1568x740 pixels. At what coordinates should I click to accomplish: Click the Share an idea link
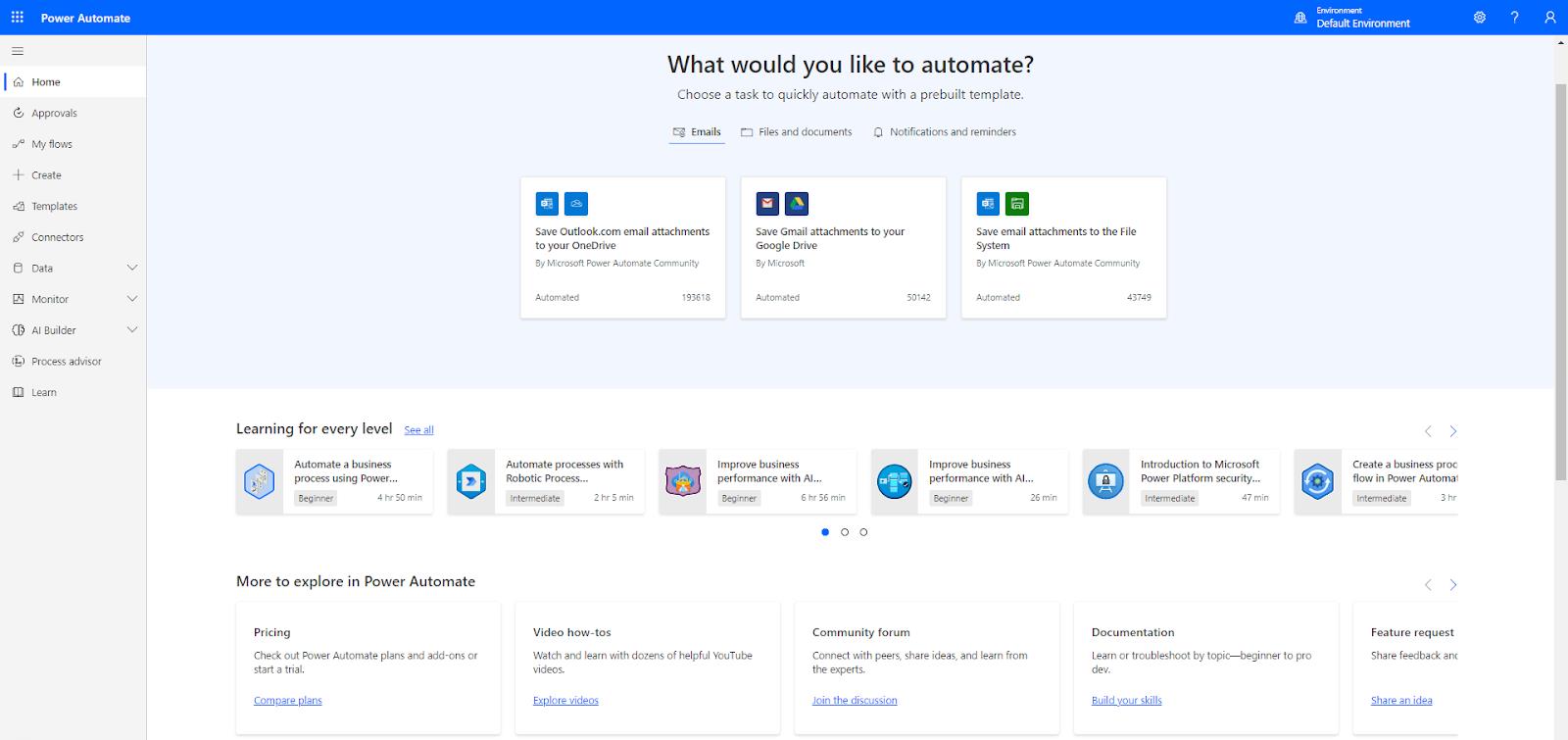(1401, 701)
